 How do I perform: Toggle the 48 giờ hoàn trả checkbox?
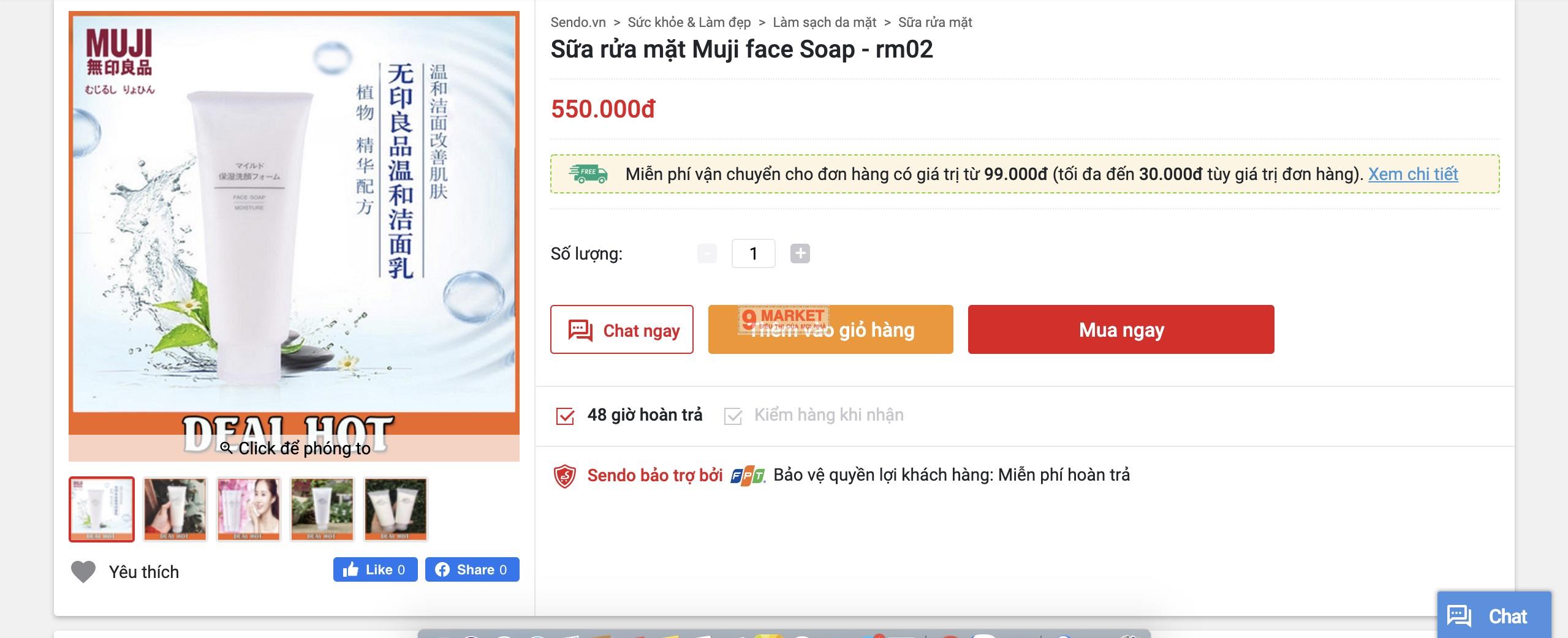565,416
